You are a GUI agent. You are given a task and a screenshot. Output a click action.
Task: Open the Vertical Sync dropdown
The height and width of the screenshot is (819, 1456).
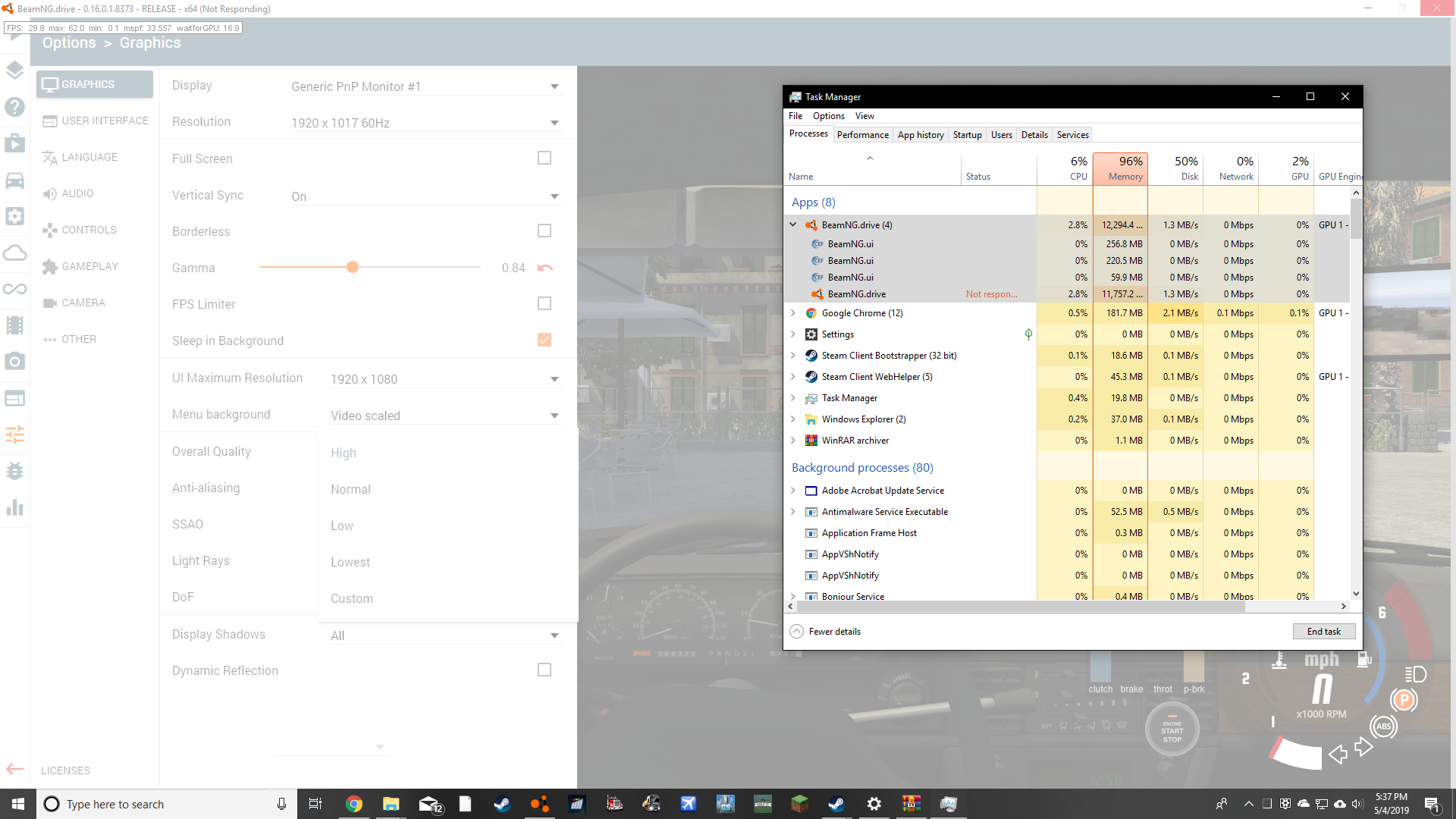coord(426,196)
